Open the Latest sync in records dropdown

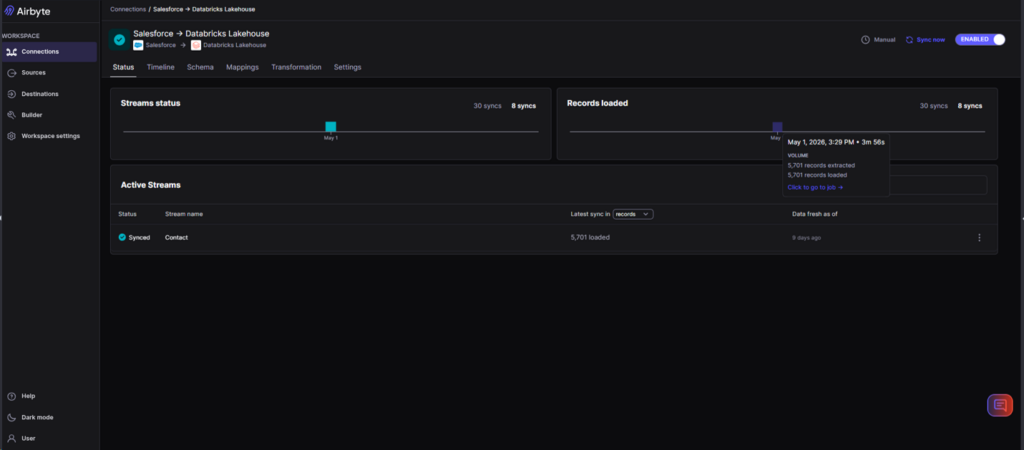[633, 214]
